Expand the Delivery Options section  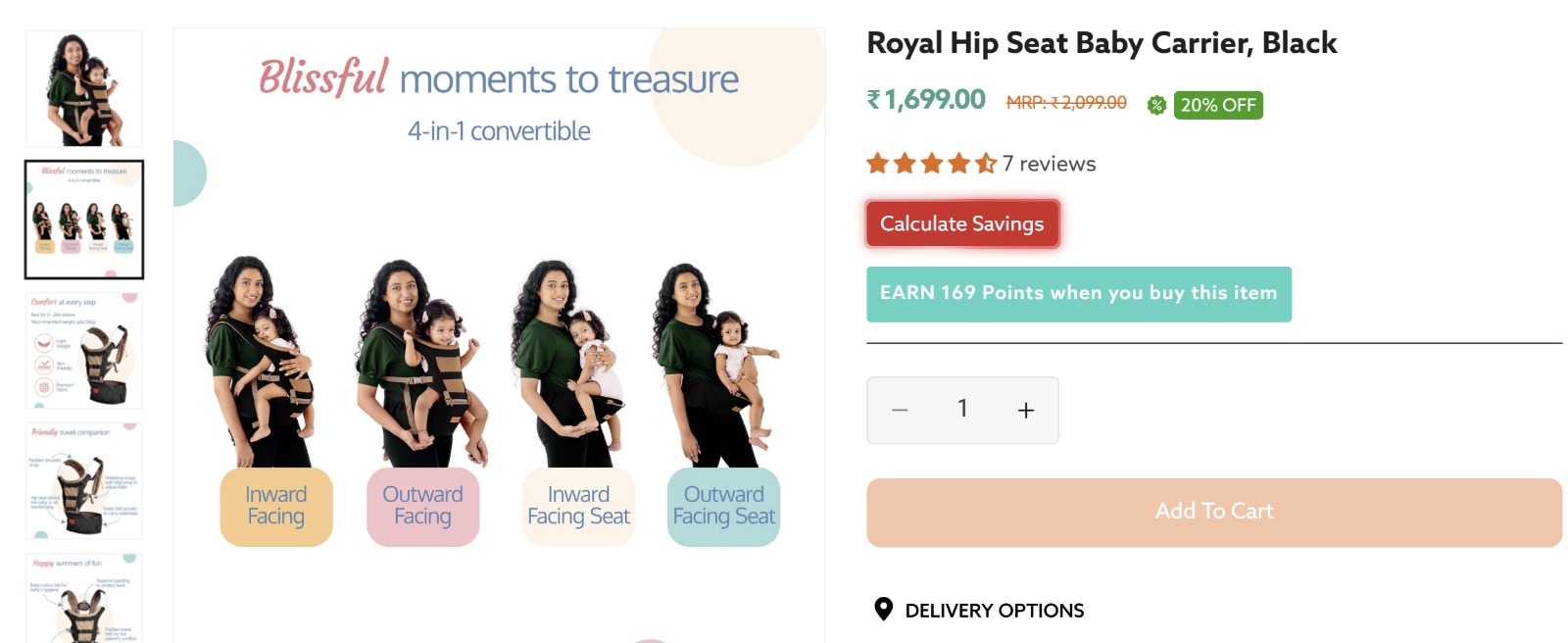pyautogui.click(x=994, y=611)
